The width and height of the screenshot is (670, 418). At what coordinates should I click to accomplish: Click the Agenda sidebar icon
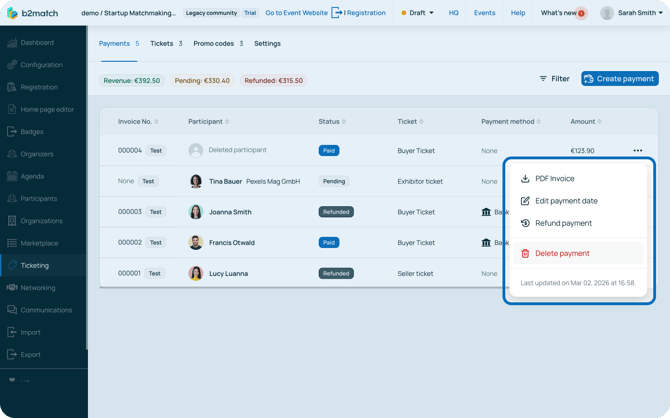(12, 176)
